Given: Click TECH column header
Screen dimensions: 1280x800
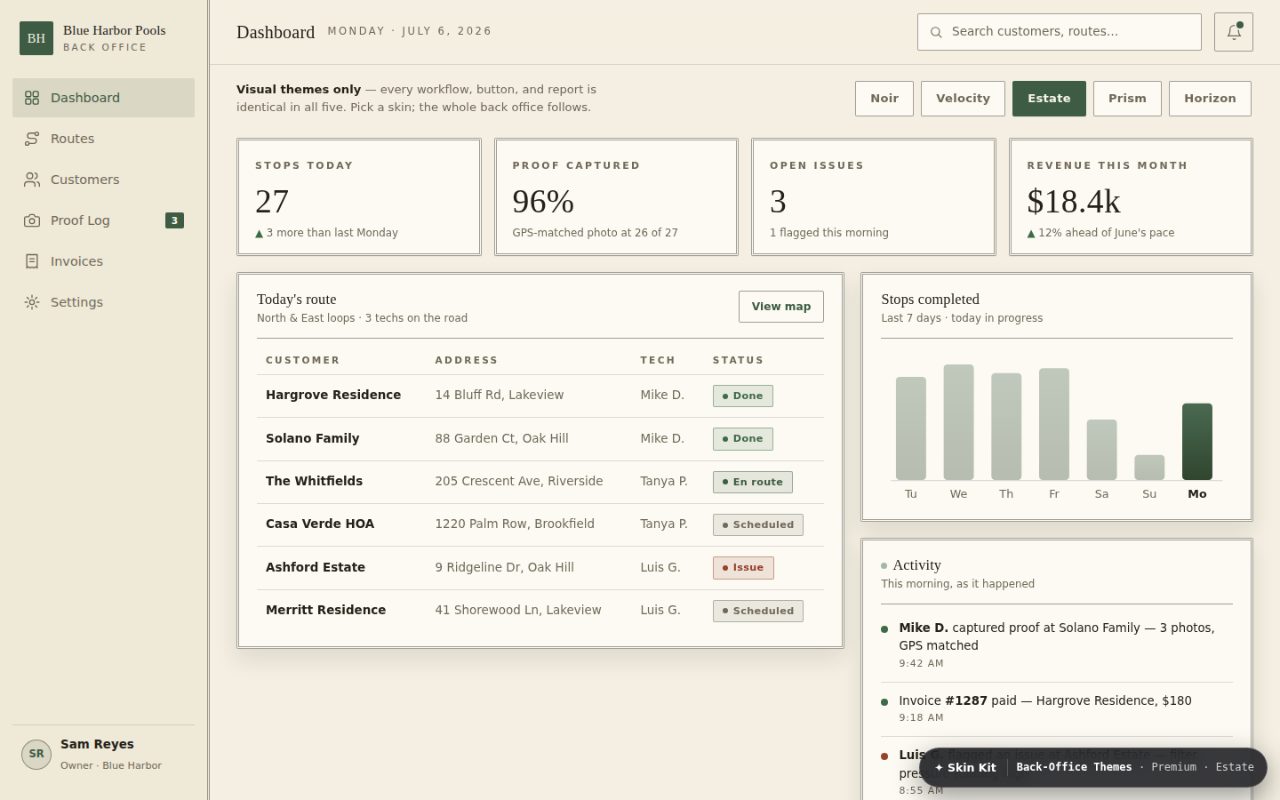Looking at the screenshot, I should pos(658,360).
